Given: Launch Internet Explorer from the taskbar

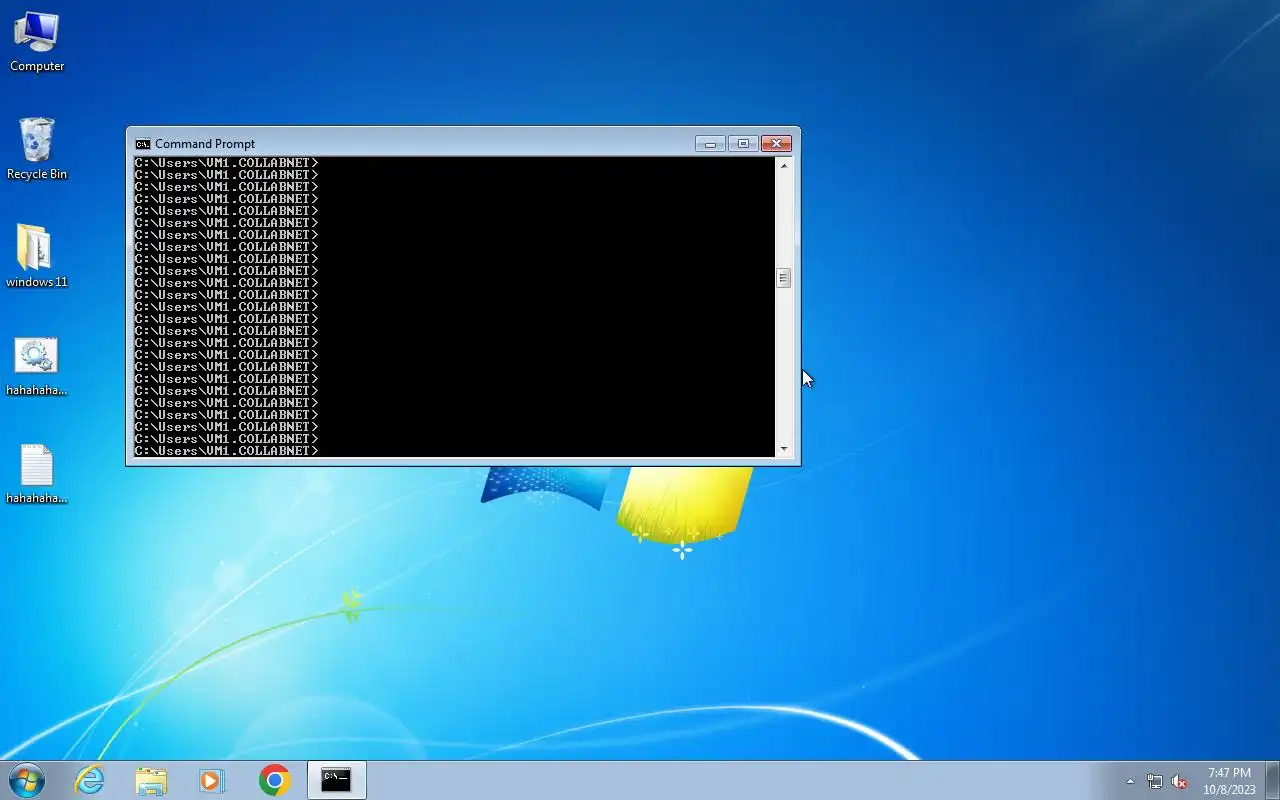Looking at the screenshot, I should click(90, 780).
